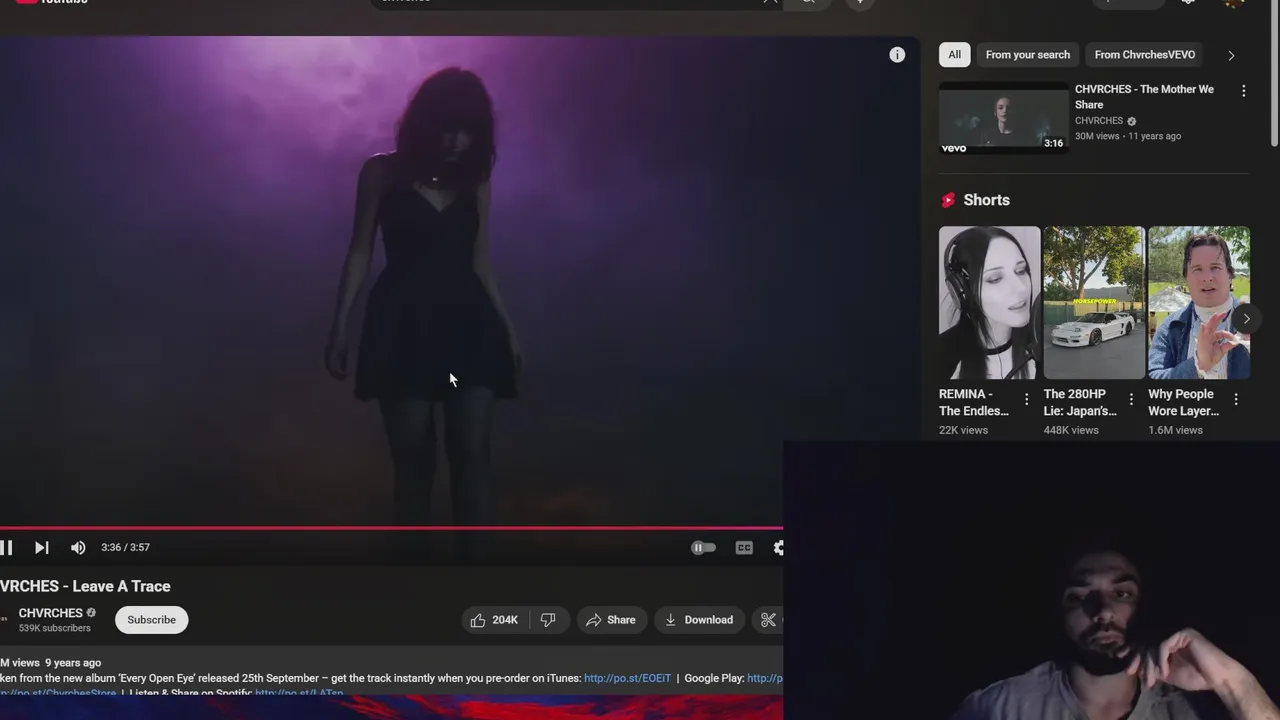Toggle closed captions with the CC button
This screenshot has width=1280, height=720.
[744, 547]
